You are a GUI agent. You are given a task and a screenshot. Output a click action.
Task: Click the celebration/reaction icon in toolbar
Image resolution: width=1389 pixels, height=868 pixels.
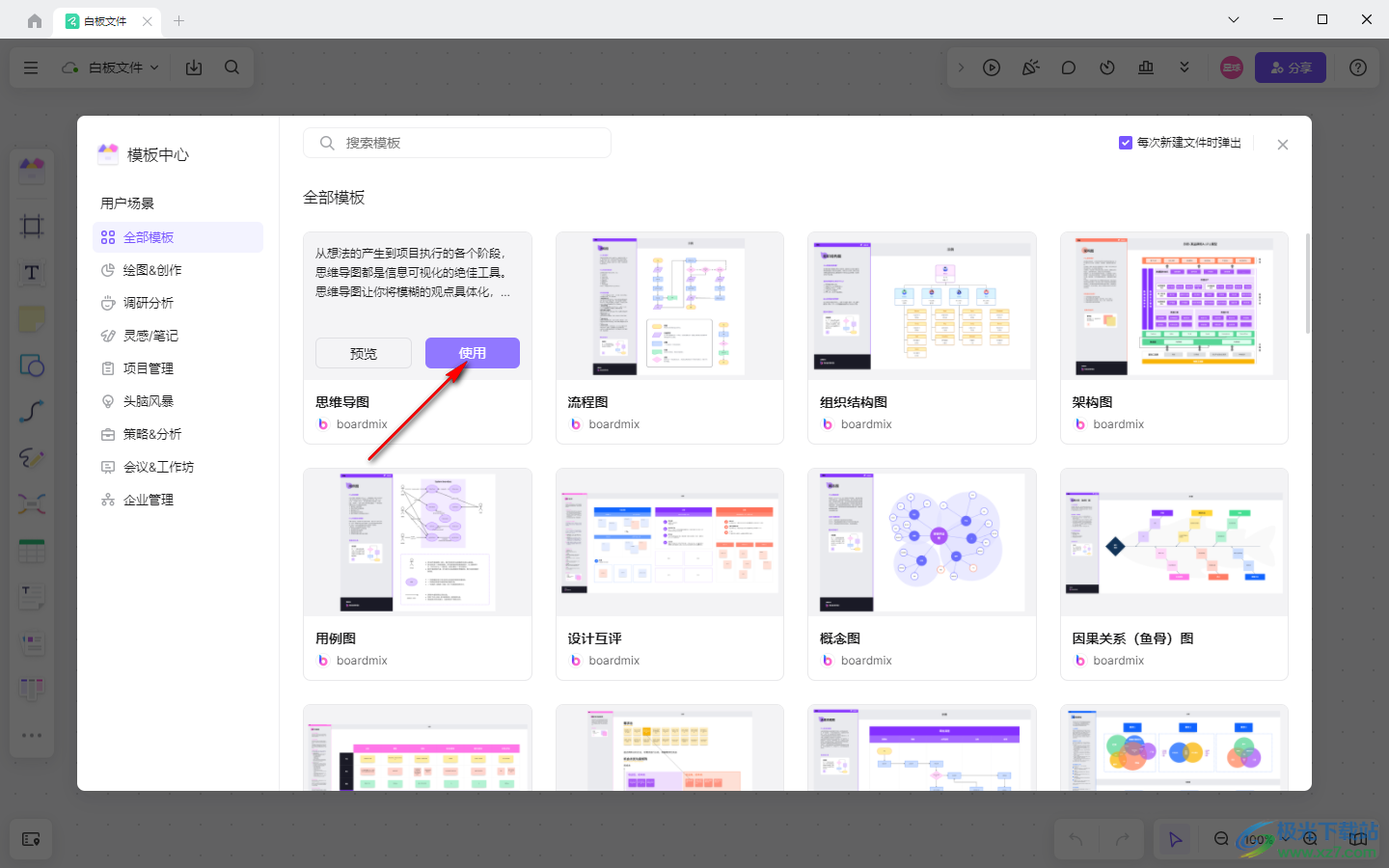tap(1030, 68)
